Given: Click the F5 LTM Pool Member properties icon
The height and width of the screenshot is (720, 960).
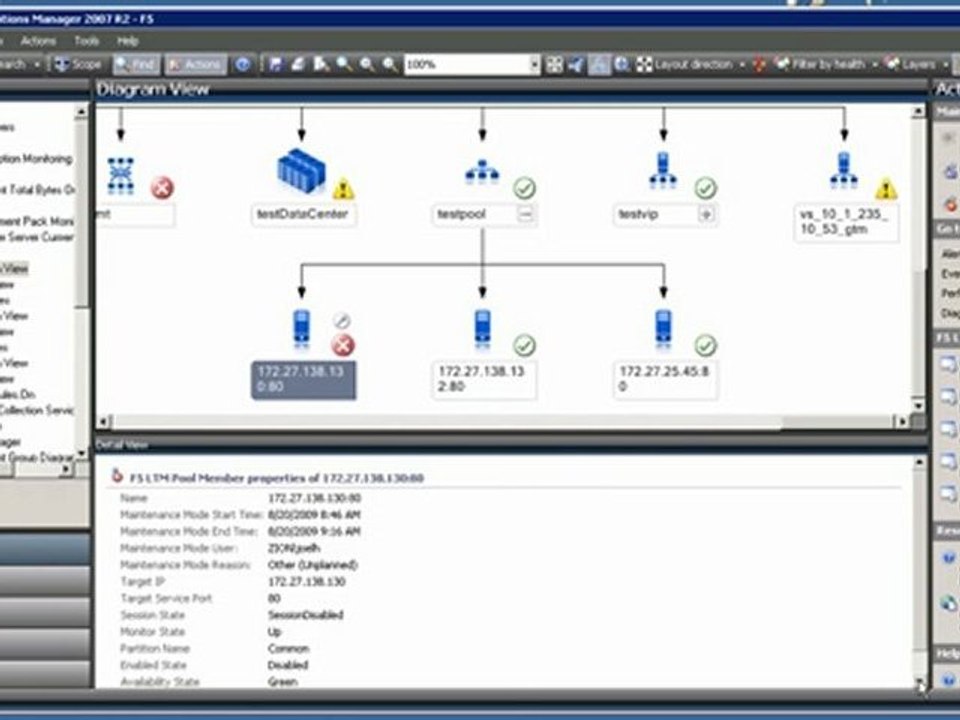Looking at the screenshot, I should [x=117, y=476].
